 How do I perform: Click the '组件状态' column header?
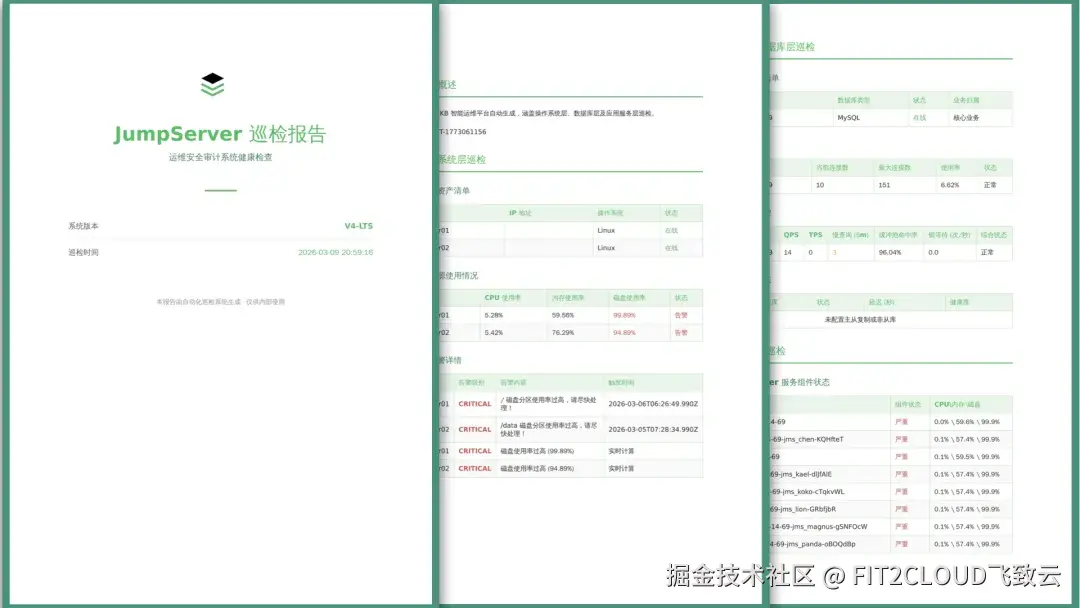[908, 404]
